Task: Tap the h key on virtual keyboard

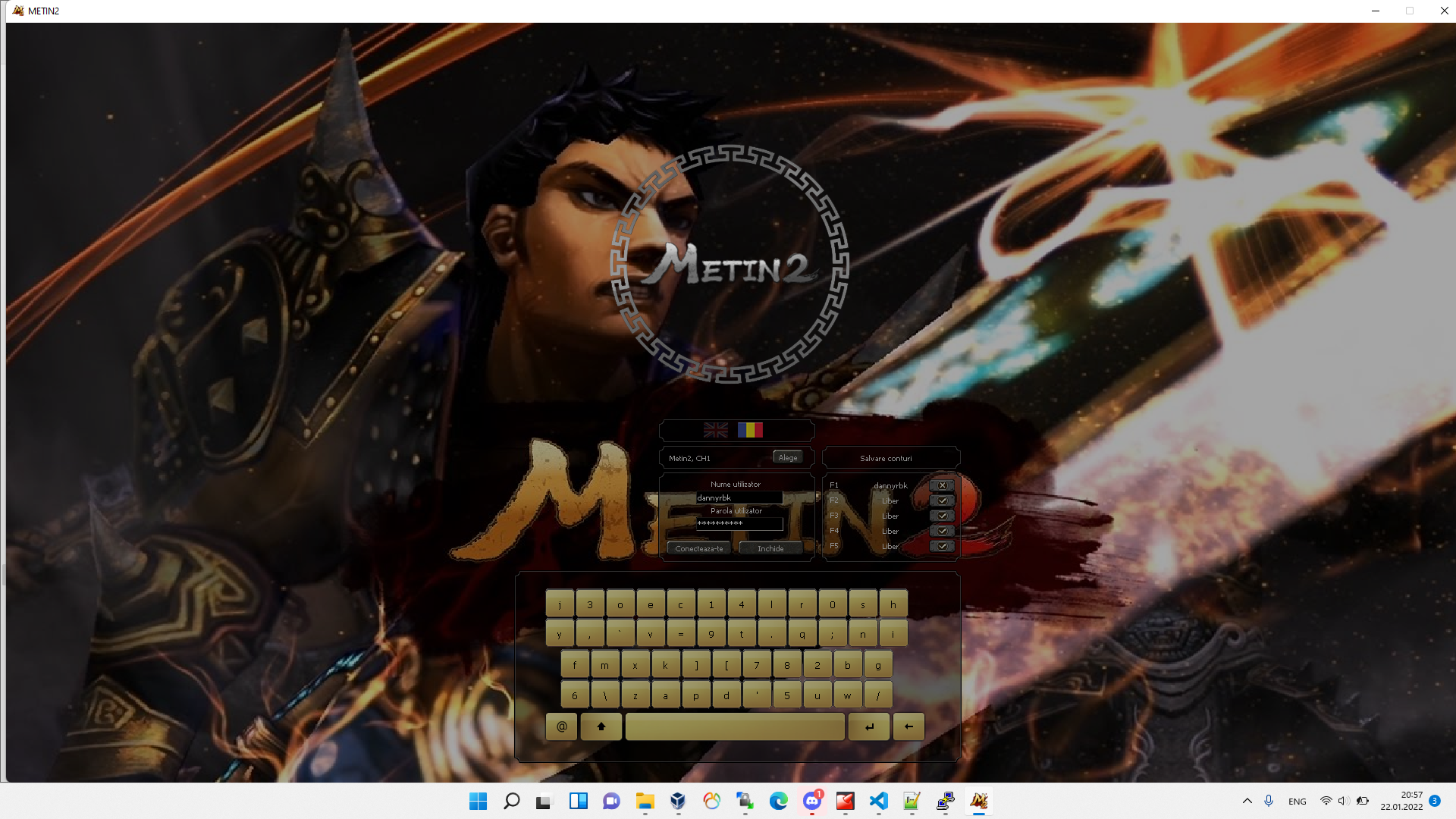Action: click(893, 604)
